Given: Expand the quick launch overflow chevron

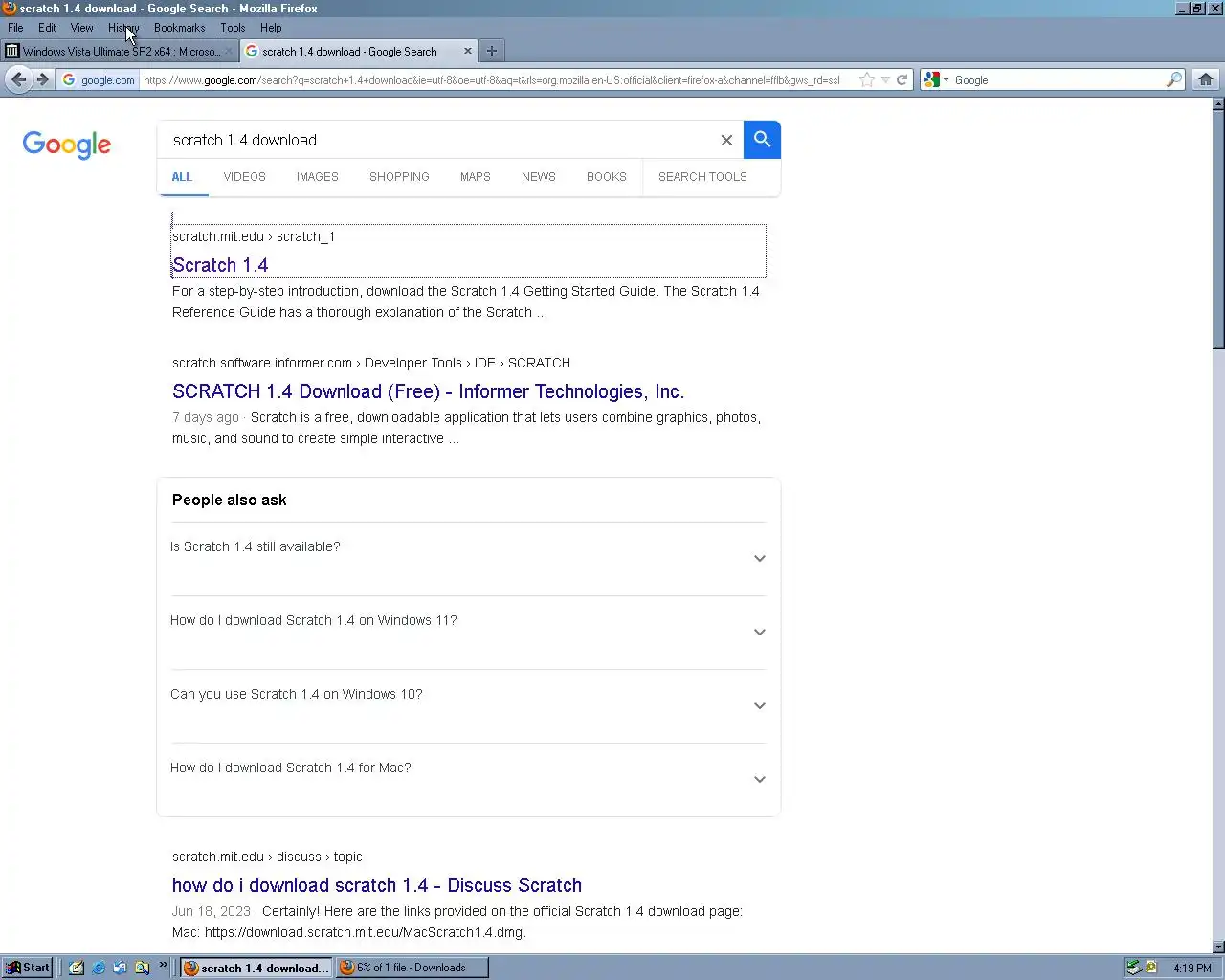Looking at the screenshot, I should tap(164, 964).
